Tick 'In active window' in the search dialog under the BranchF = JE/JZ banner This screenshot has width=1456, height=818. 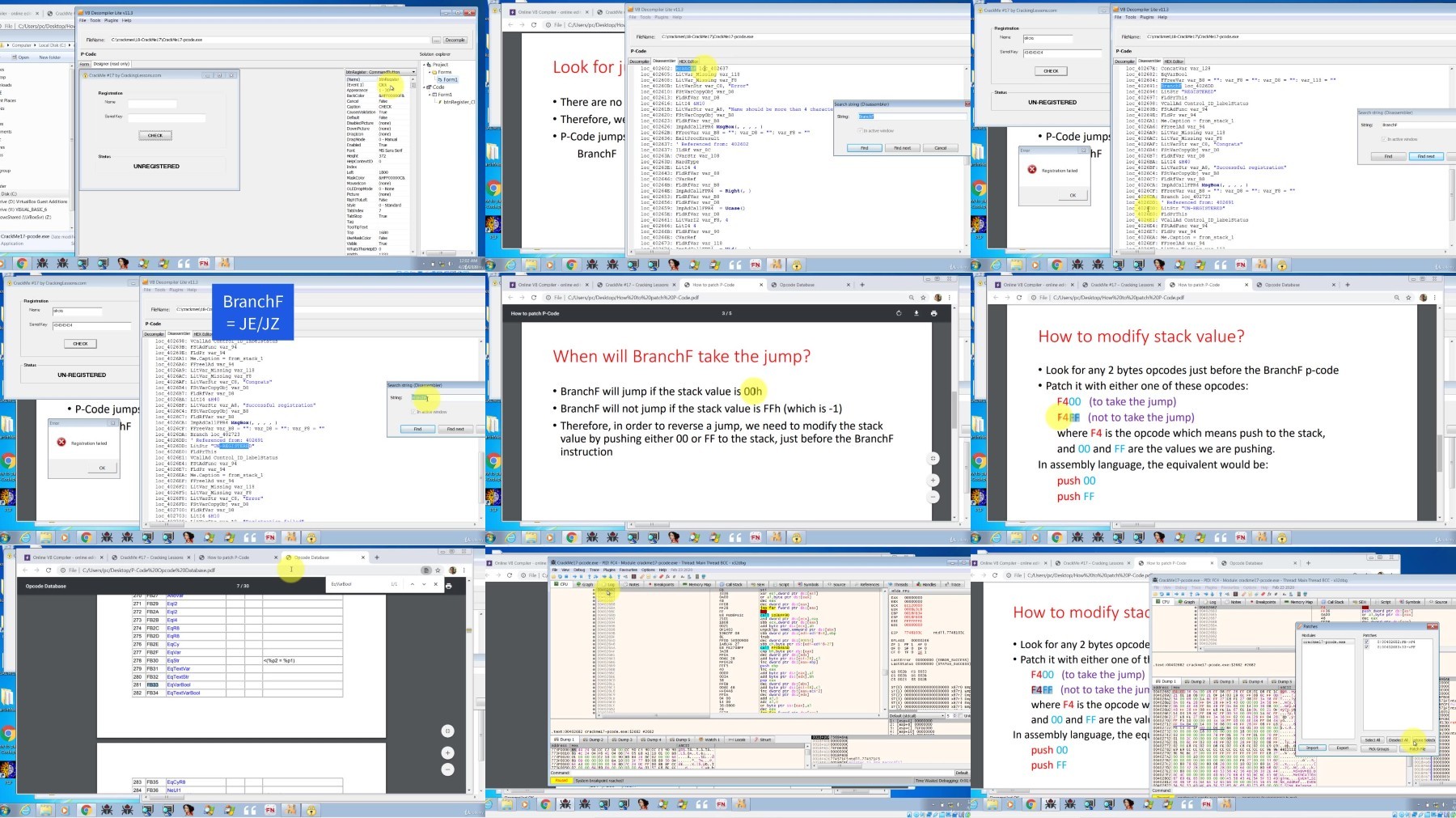415,412
